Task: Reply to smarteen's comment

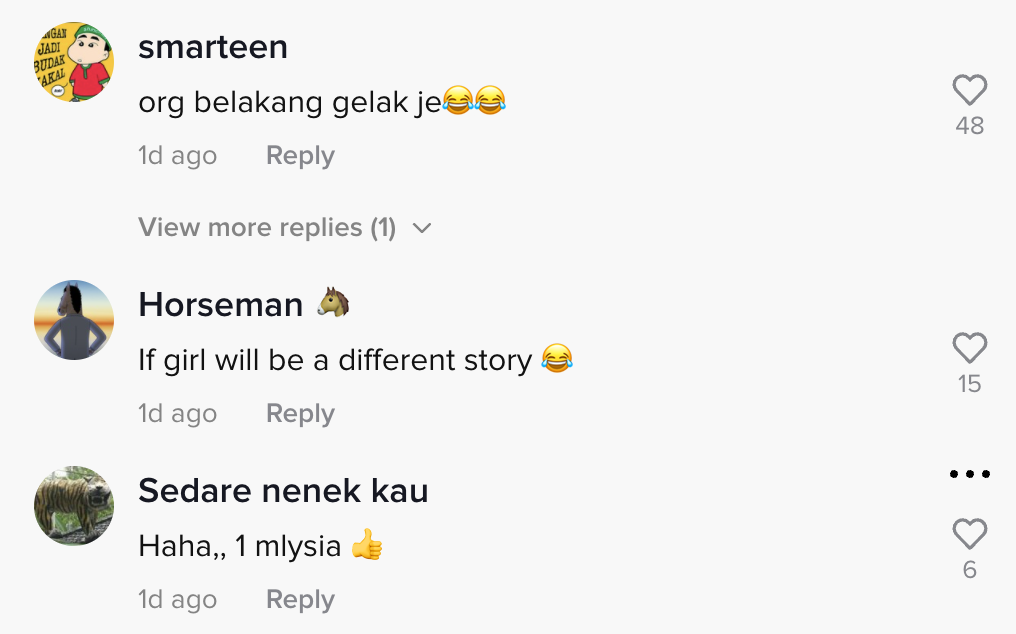Action: tap(300, 156)
